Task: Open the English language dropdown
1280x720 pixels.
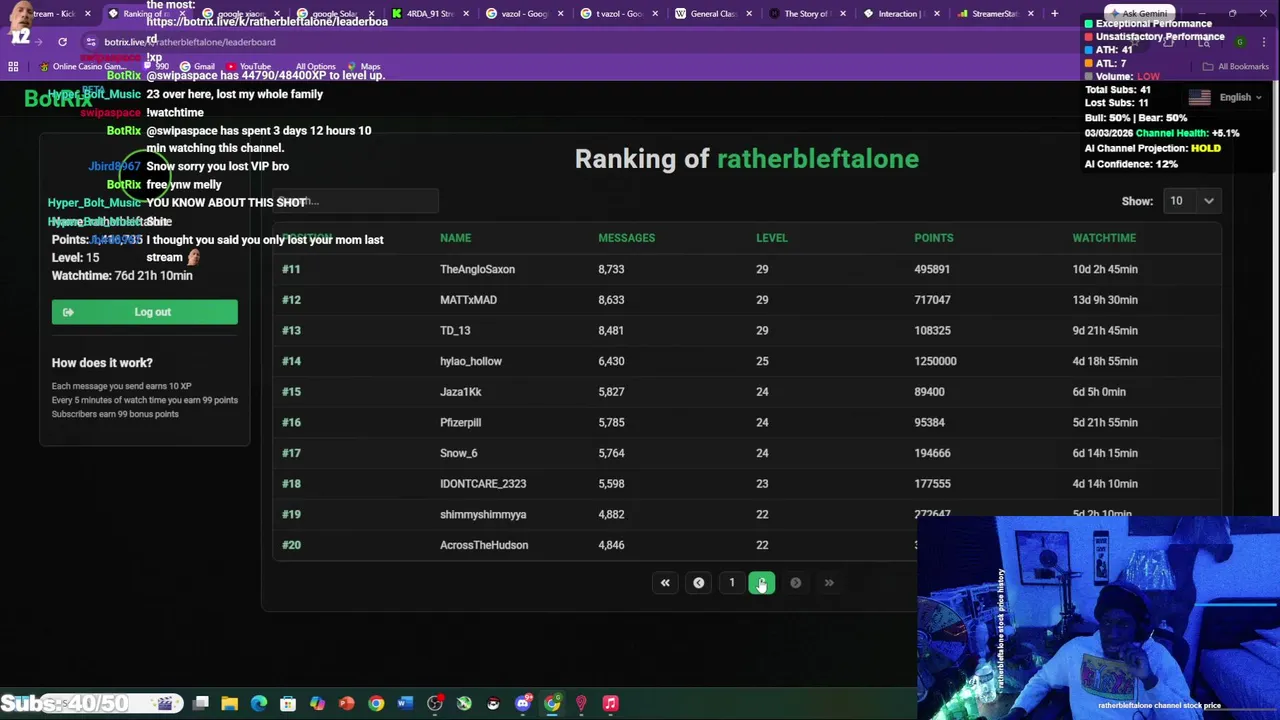Action: point(1225,97)
